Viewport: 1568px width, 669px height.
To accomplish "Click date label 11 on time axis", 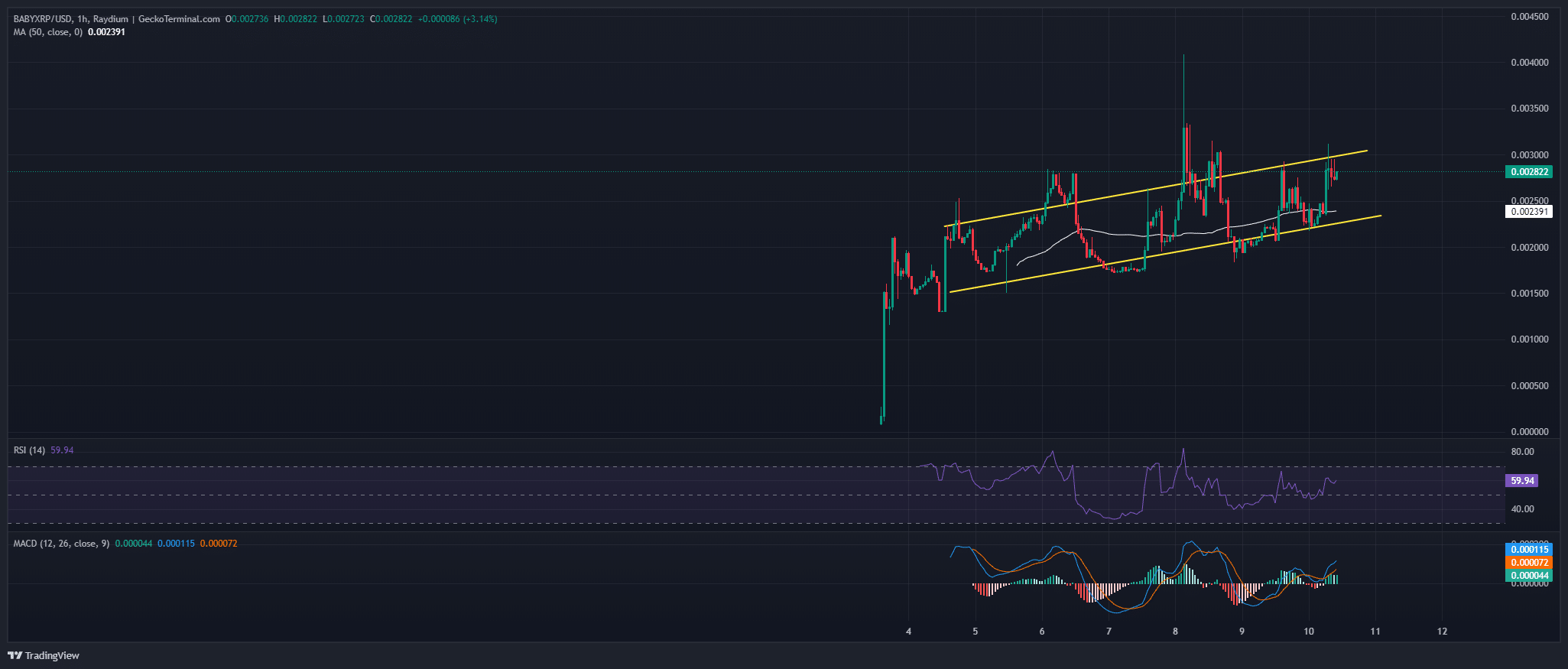I will (1375, 632).
